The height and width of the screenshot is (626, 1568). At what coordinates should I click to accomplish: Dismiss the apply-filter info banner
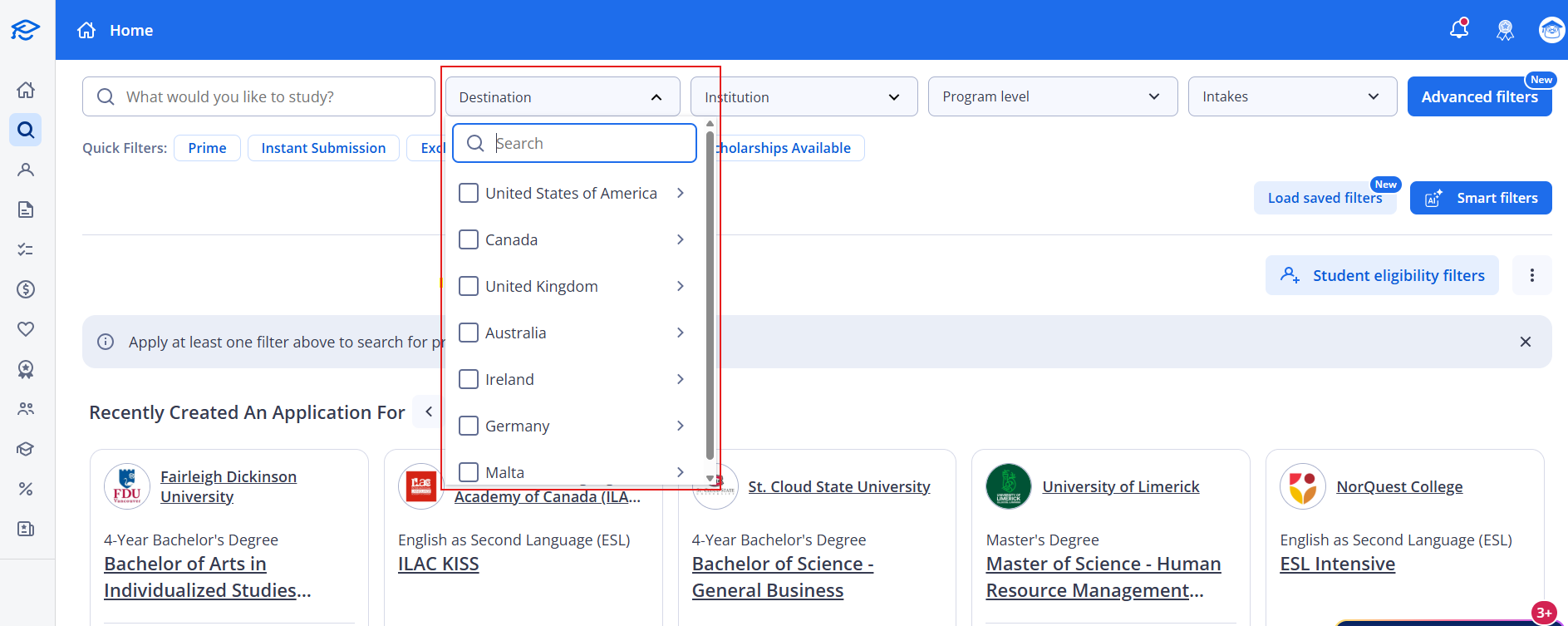pos(1526,342)
